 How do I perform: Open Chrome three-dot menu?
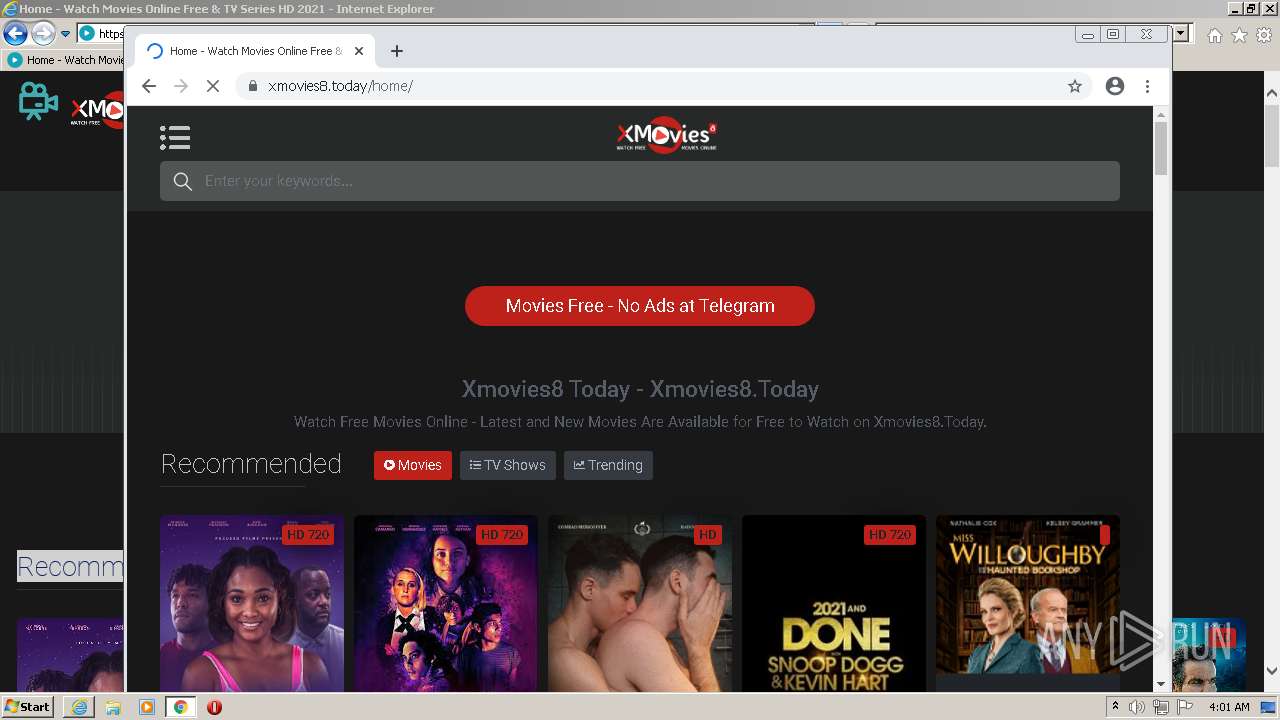click(x=1148, y=86)
